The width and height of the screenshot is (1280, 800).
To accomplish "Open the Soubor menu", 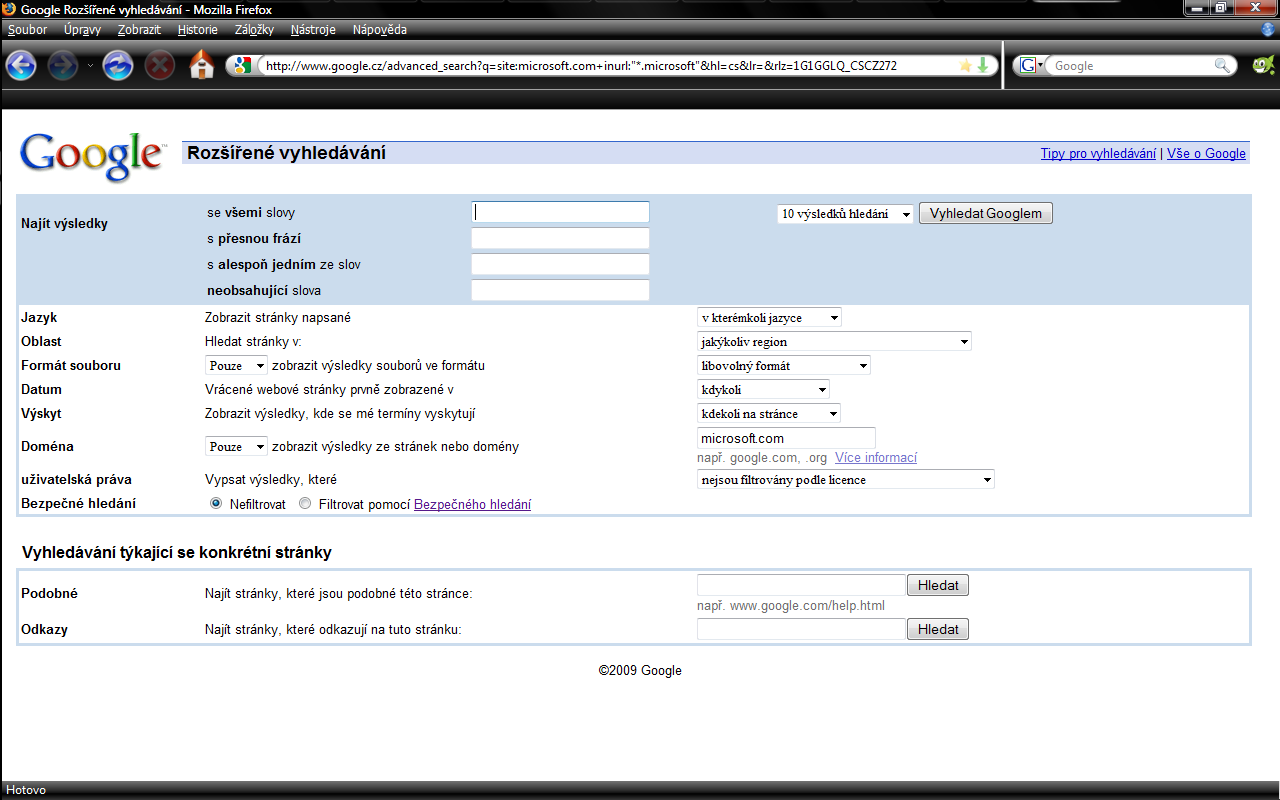I will pyautogui.click(x=28, y=30).
